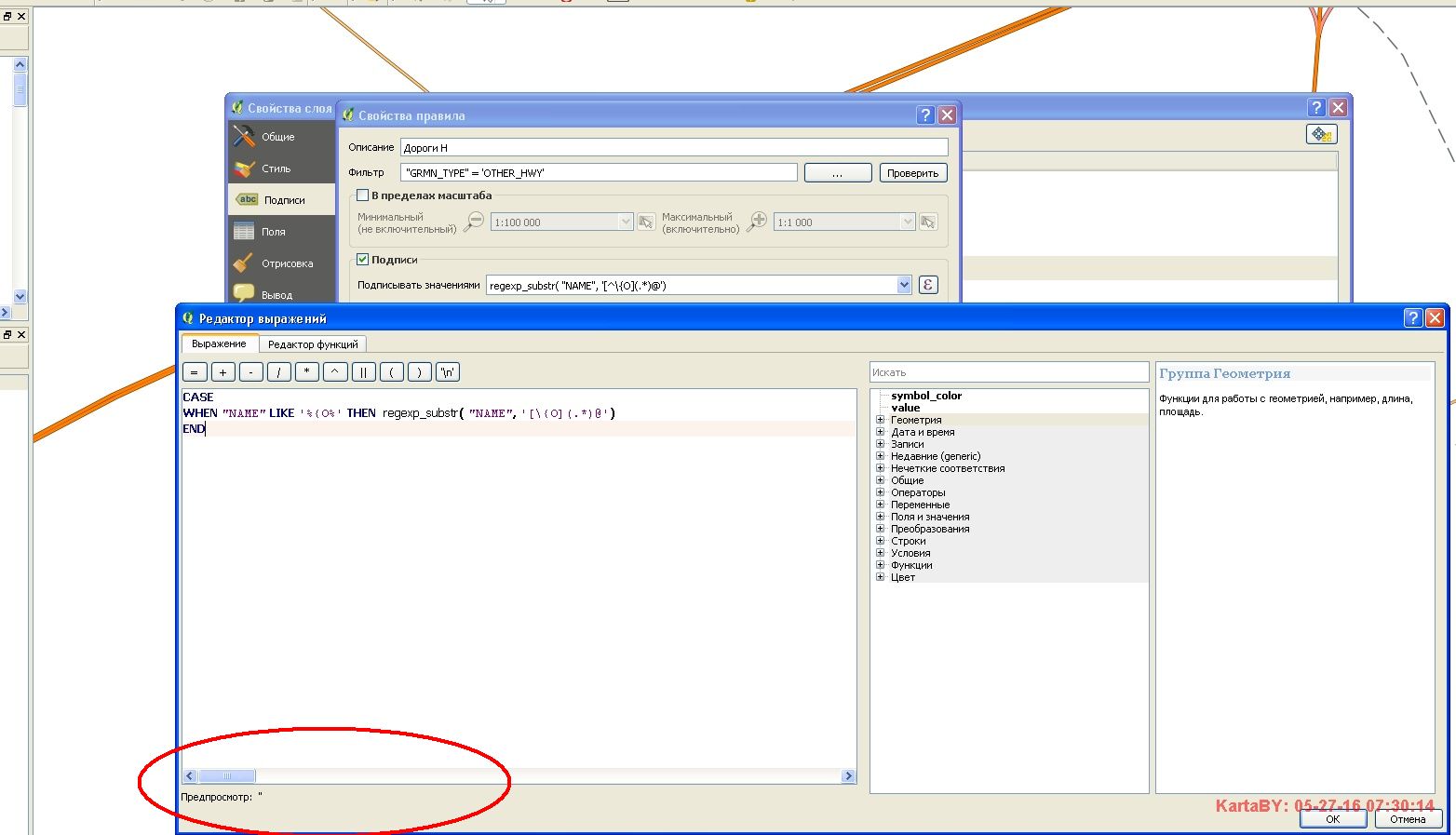Enable the В пределах масштаба checkbox
Image resolution: width=1456 pixels, height=835 pixels.
[363, 195]
